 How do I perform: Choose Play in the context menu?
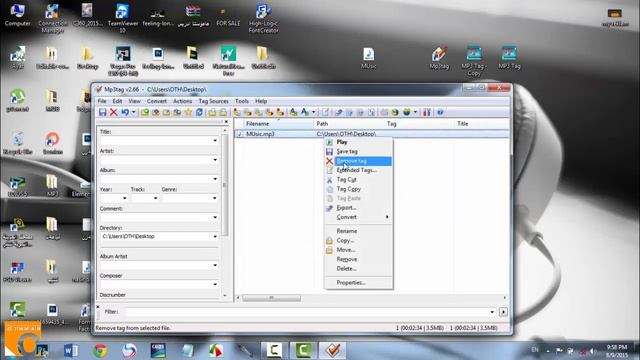pos(358,142)
